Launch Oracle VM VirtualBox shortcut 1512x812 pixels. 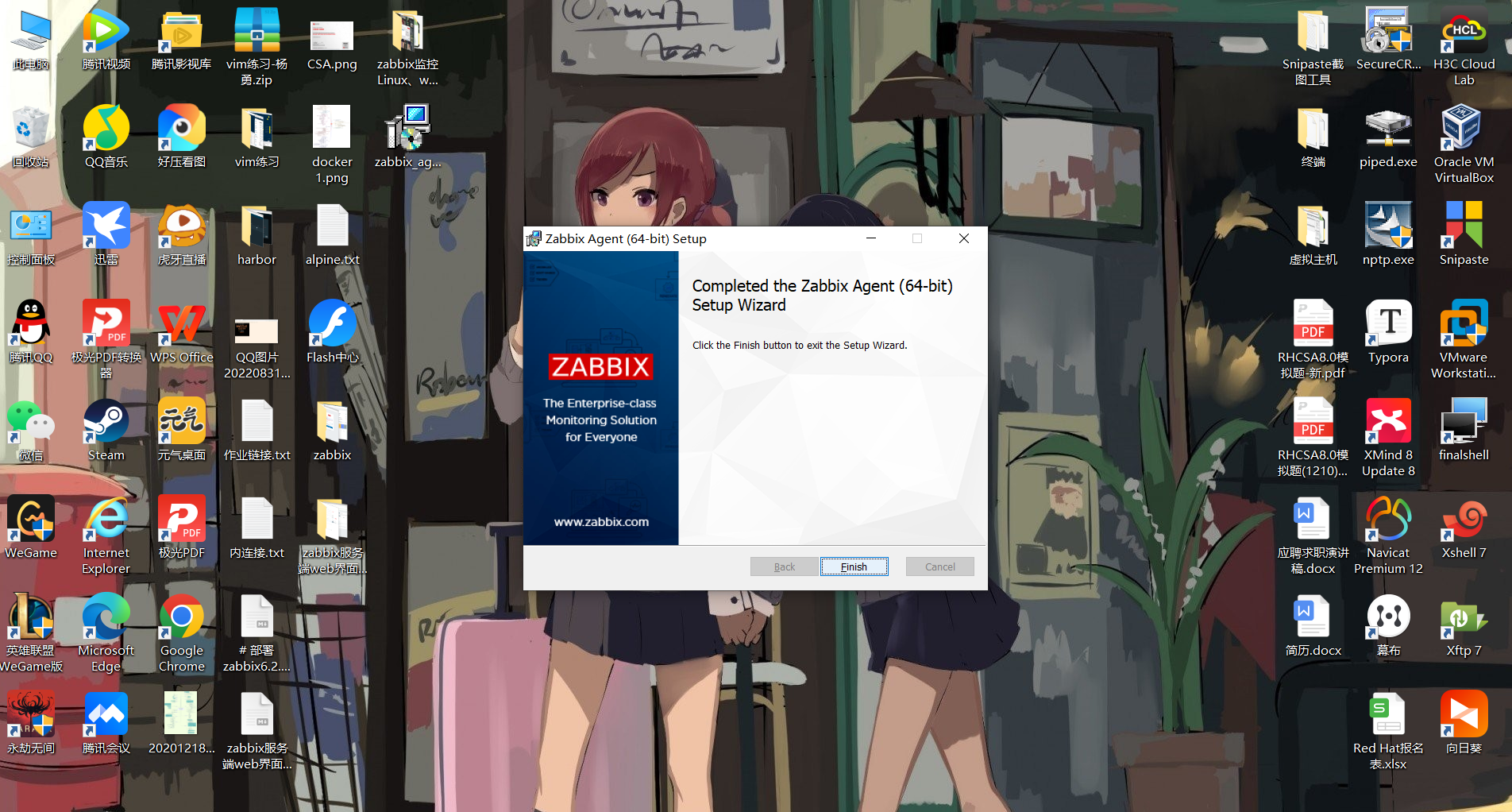(1464, 144)
